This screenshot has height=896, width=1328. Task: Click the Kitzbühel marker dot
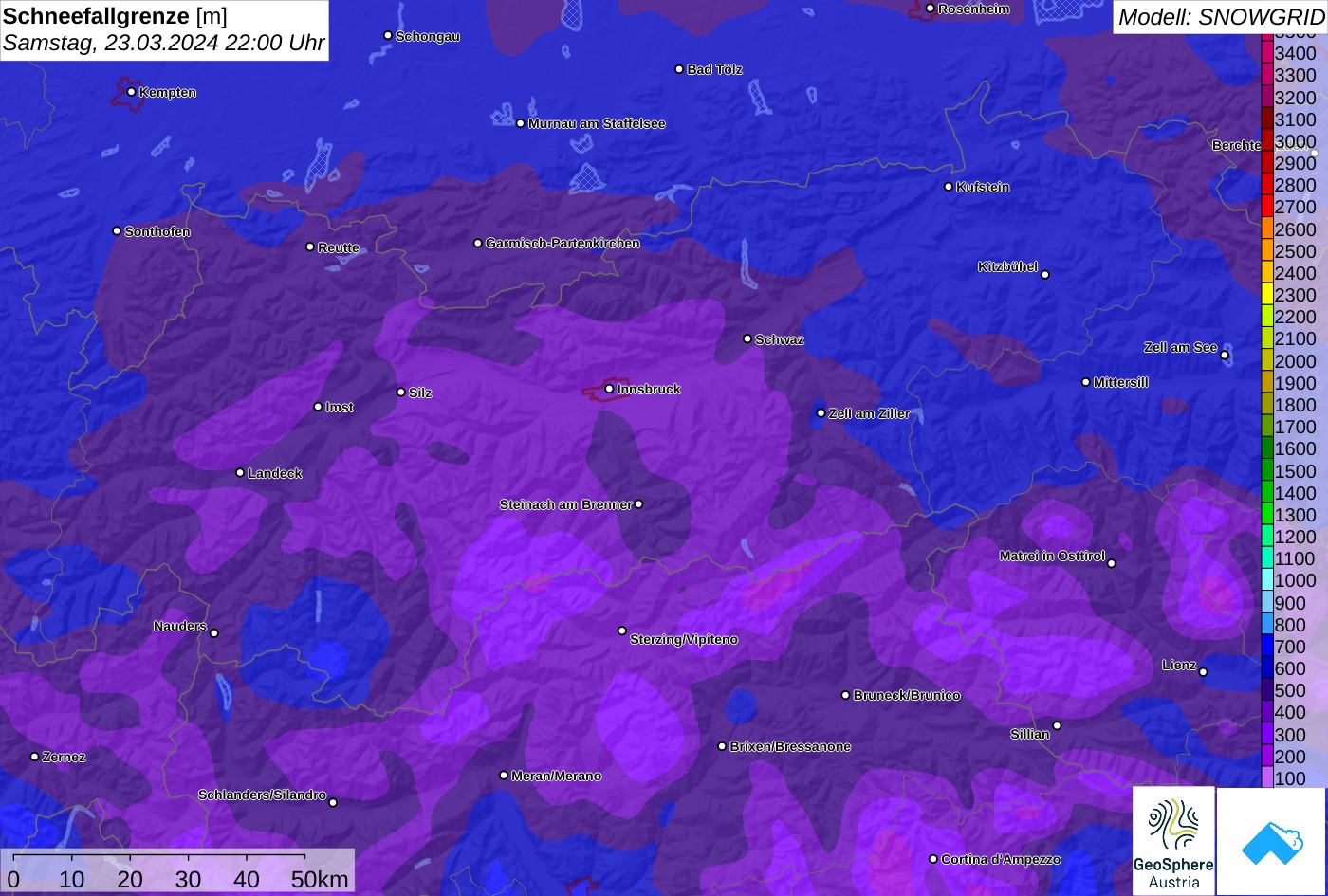1045,275
